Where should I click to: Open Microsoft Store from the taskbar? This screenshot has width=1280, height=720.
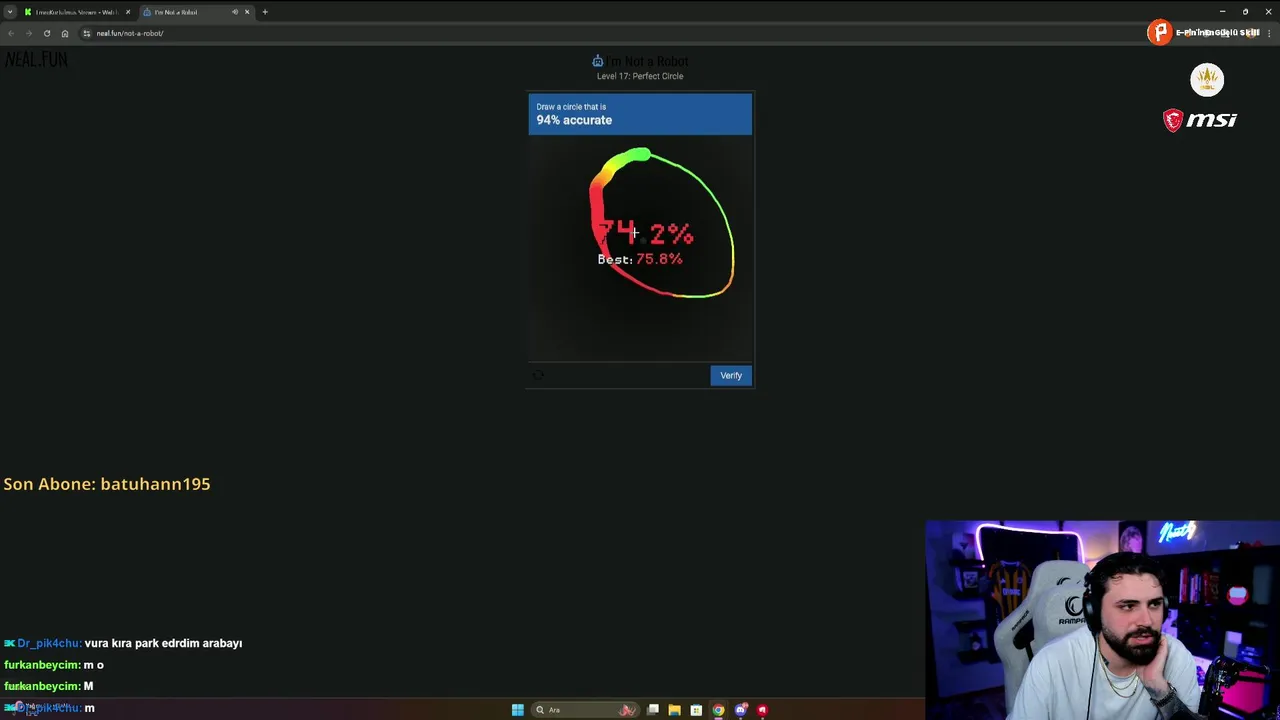696,710
